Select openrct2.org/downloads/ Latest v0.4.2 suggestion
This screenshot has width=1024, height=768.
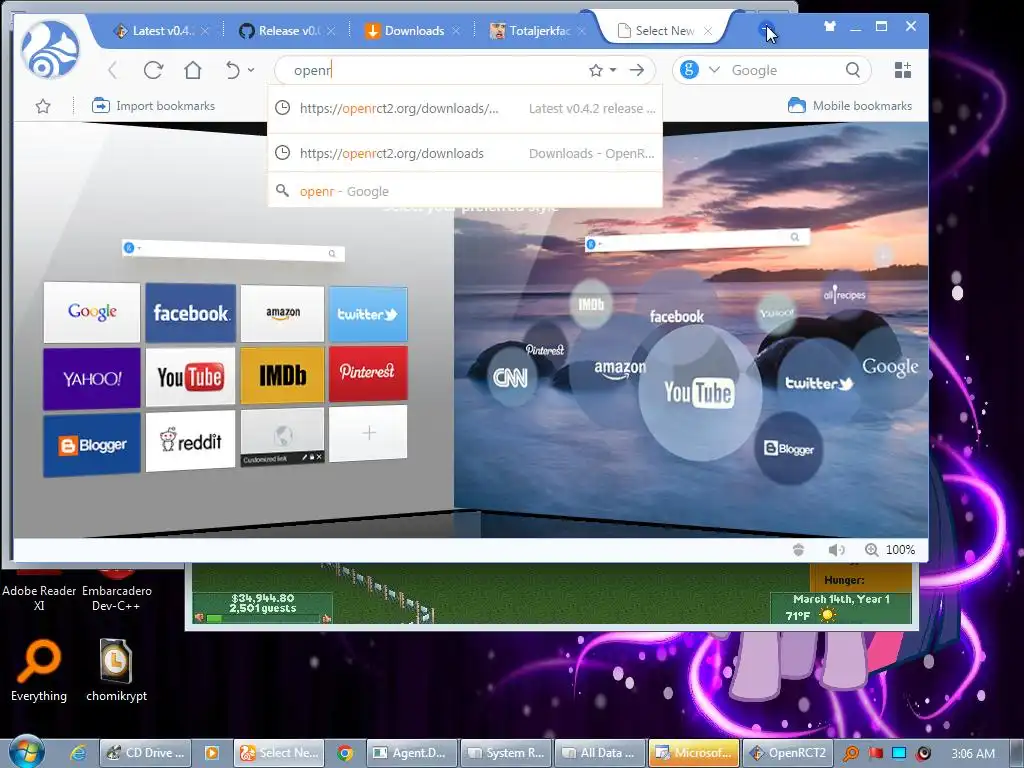465,108
